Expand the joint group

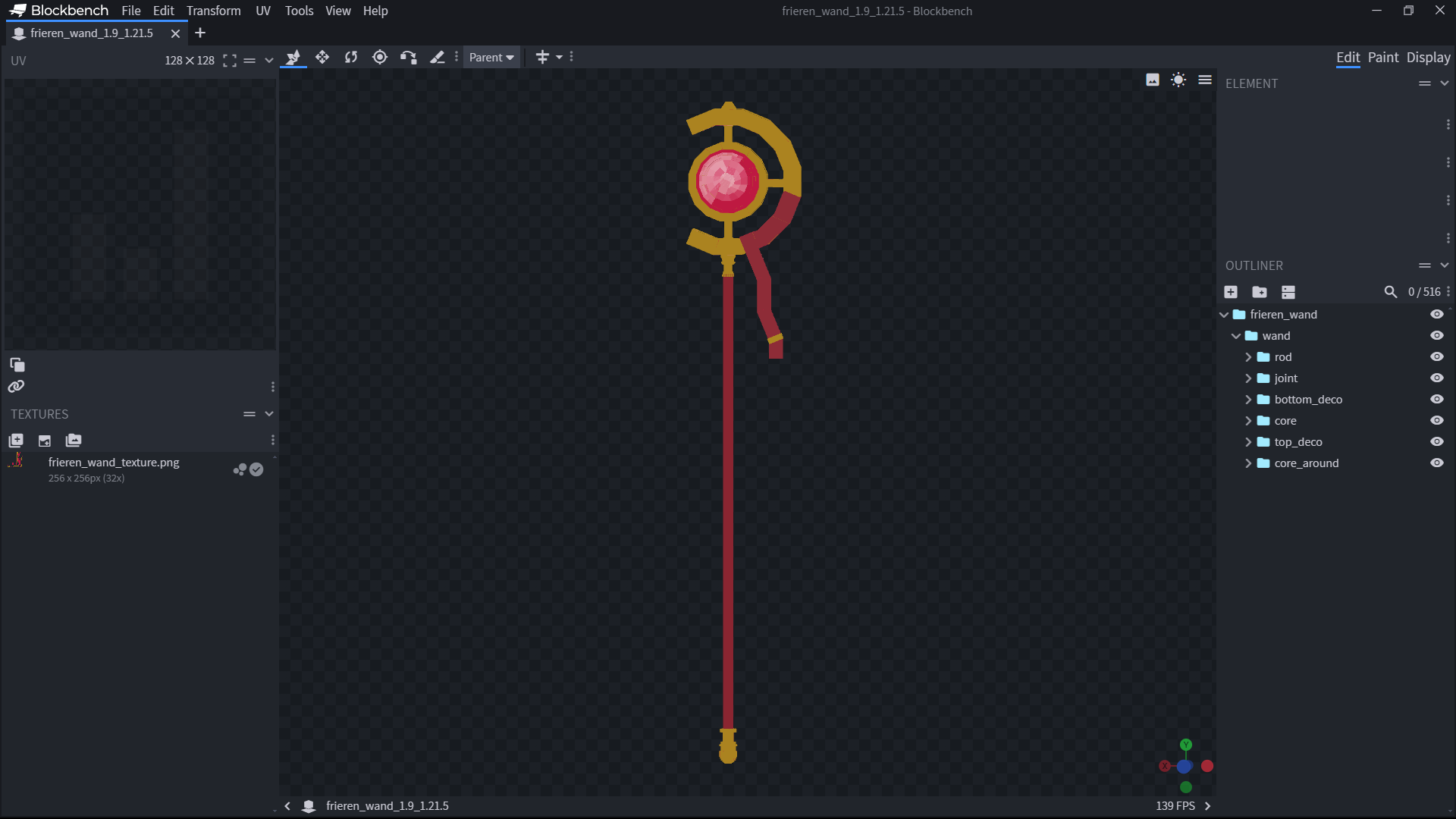pyautogui.click(x=1248, y=378)
